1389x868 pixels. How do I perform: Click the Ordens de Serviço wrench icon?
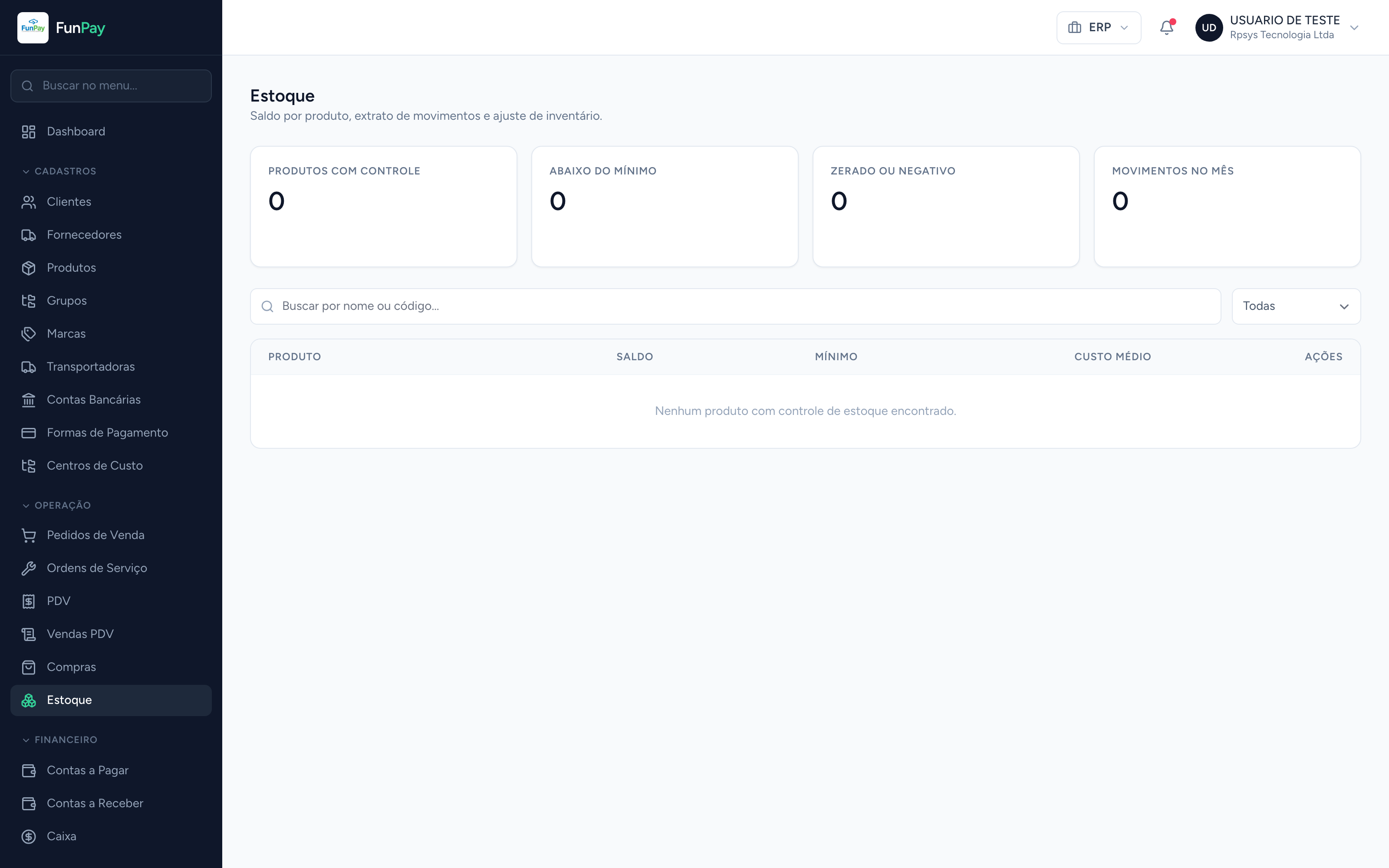[29, 569]
